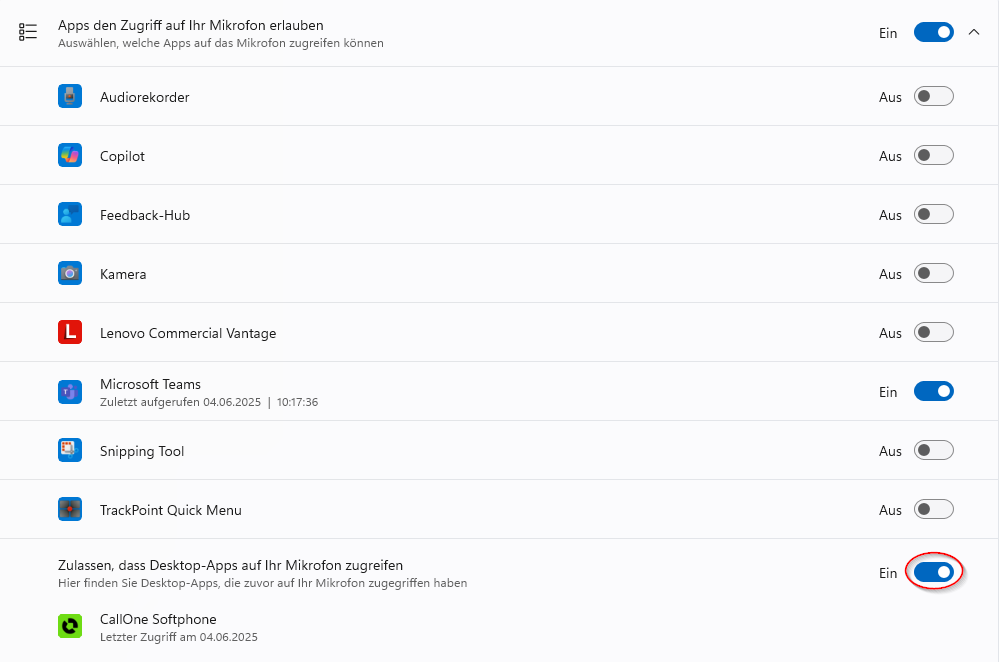The height and width of the screenshot is (662, 999).
Task: Click the Snipping Tool icon
Action: pyautogui.click(x=70, y=450)
